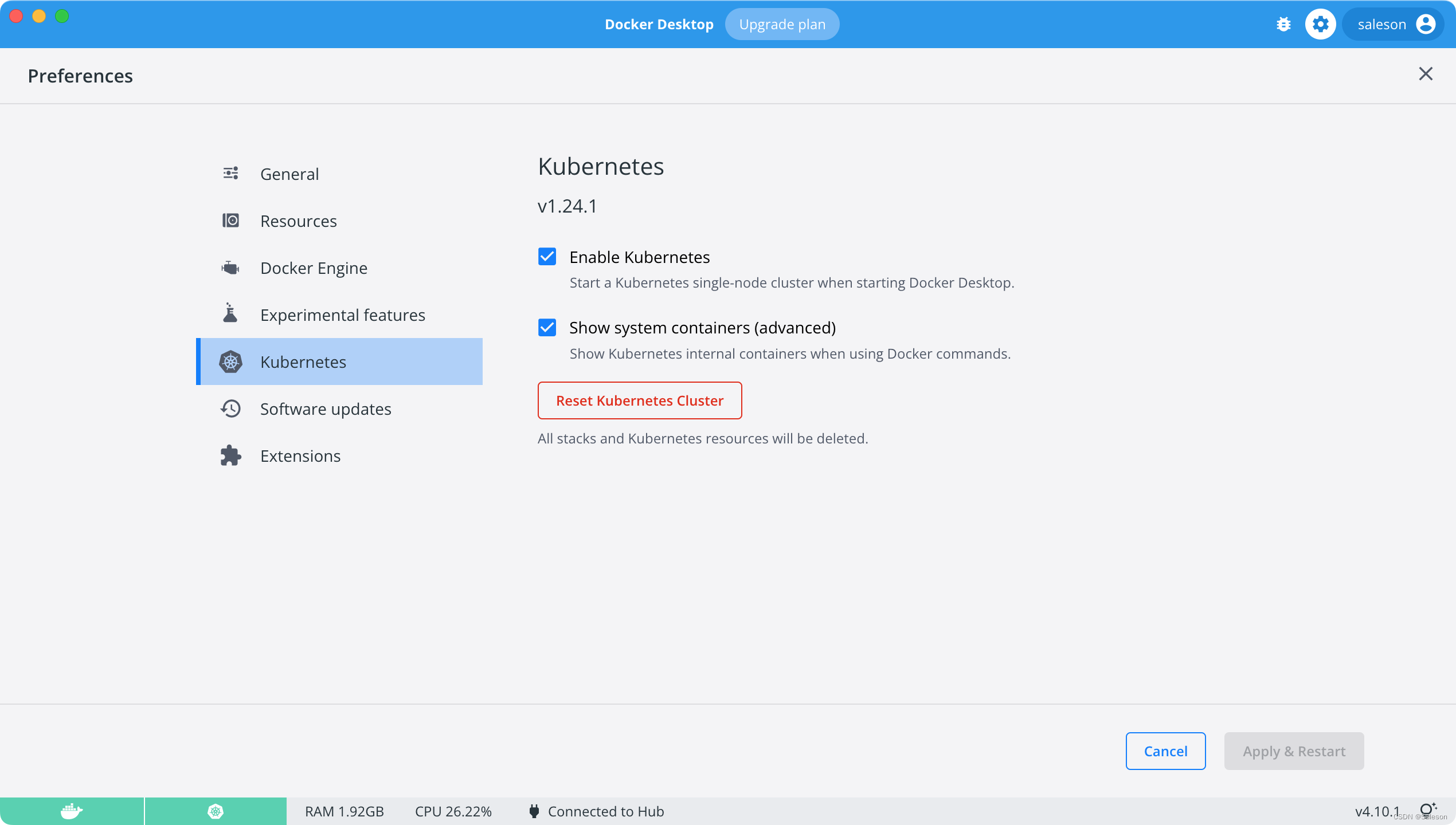Select Resources preferences section
This screenshot has height=825, width=1456.
(x=298, y=220)
